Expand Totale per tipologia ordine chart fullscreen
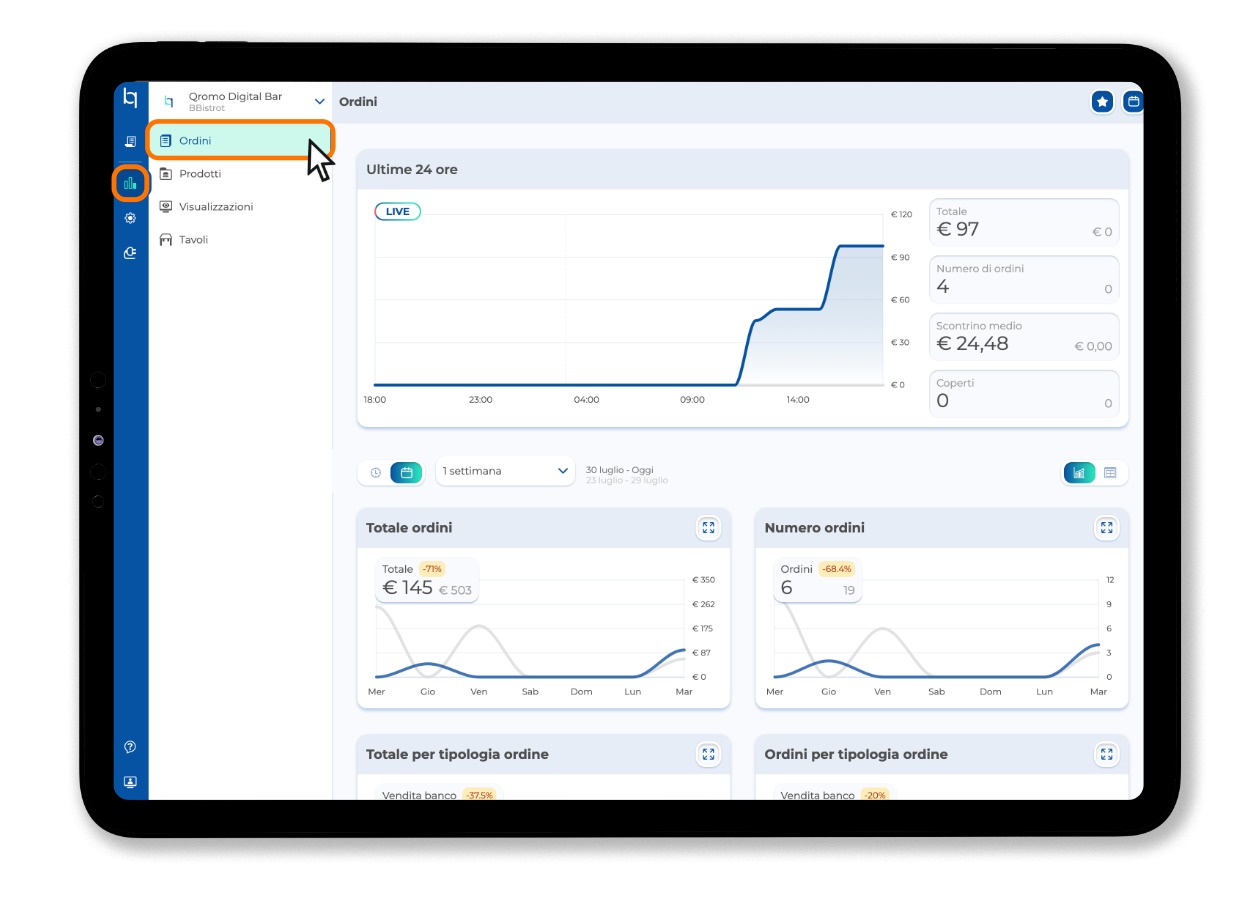1250x920 pixels. [709, 755]
